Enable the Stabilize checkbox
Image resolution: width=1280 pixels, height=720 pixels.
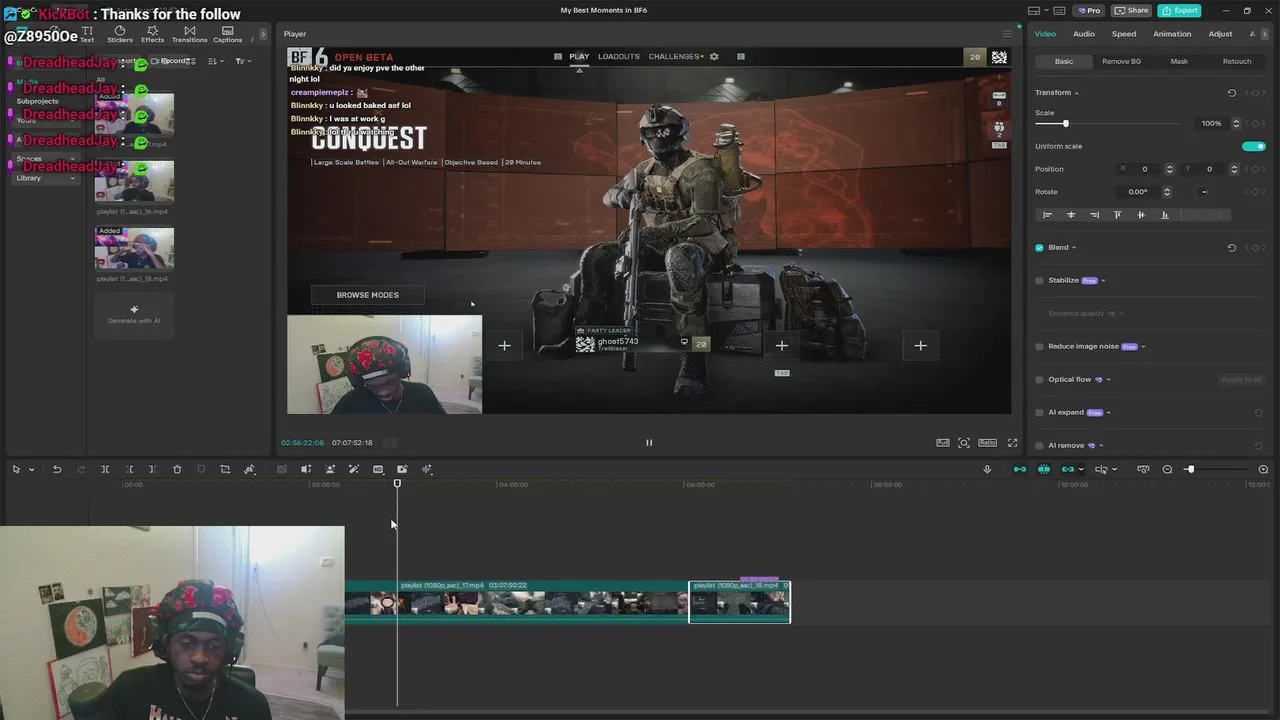pyautogui.click(x=1040, y=281)
